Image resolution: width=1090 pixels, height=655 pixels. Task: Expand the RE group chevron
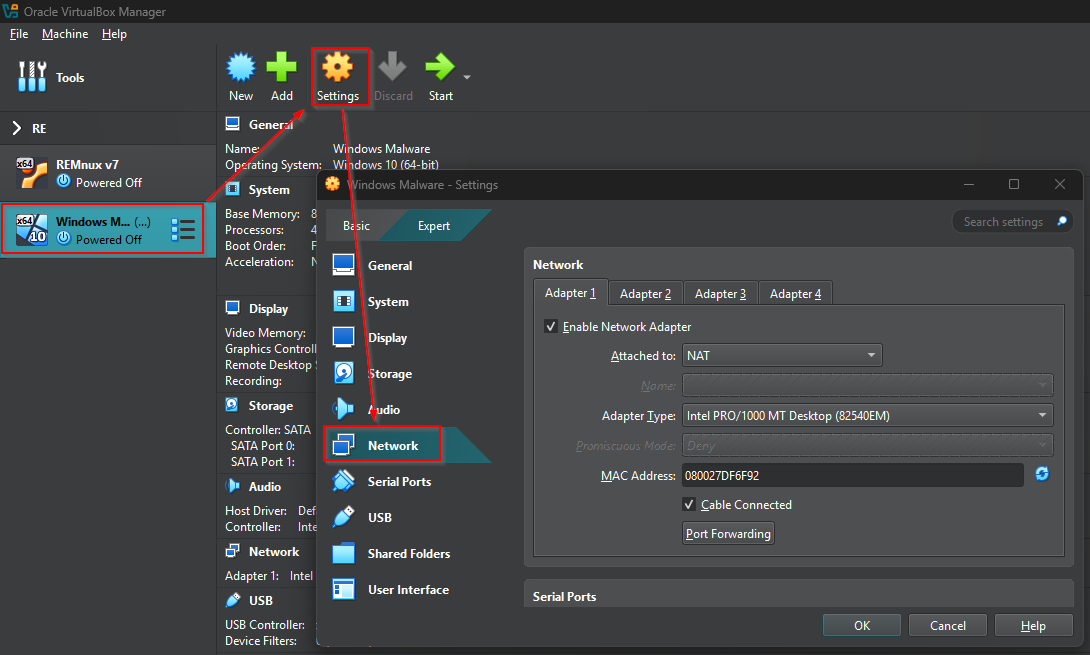17,128
